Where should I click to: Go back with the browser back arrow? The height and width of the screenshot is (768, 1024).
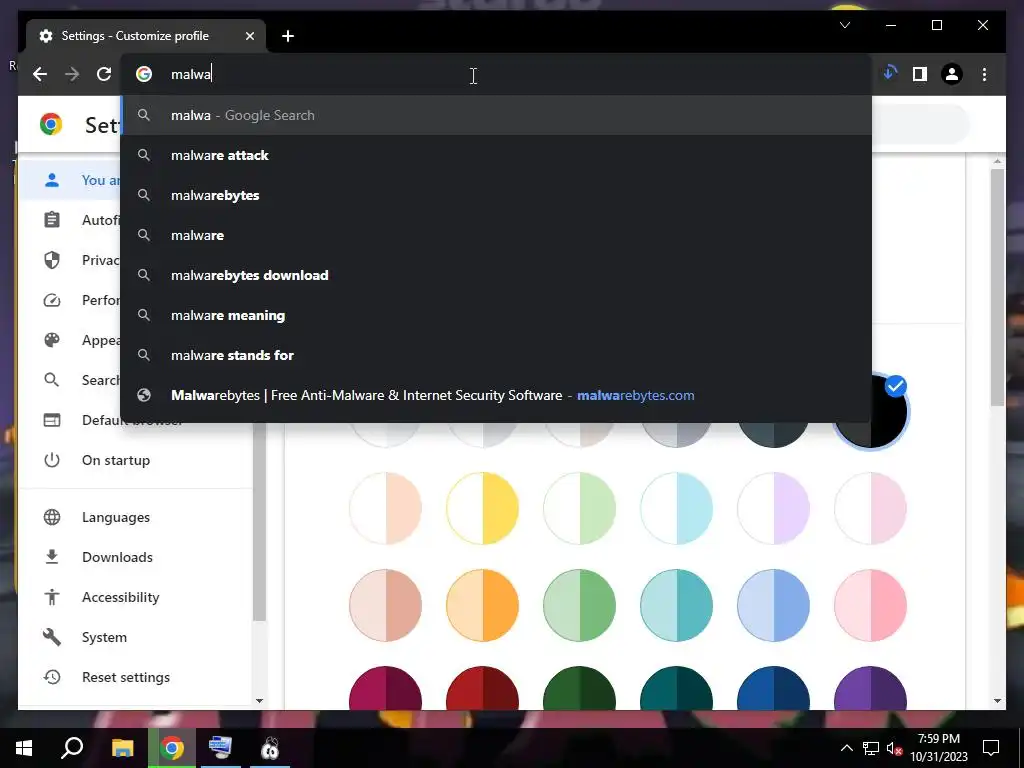pos(40,74)
